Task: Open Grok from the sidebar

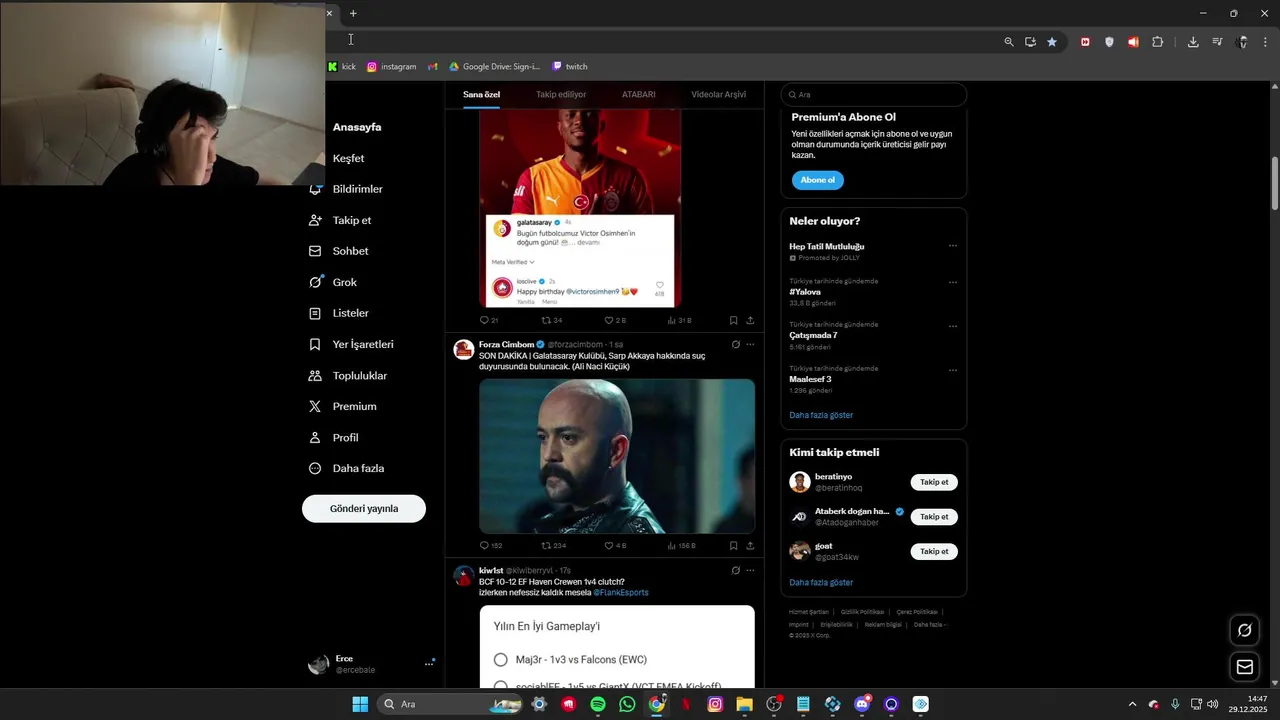Action: 333,282
